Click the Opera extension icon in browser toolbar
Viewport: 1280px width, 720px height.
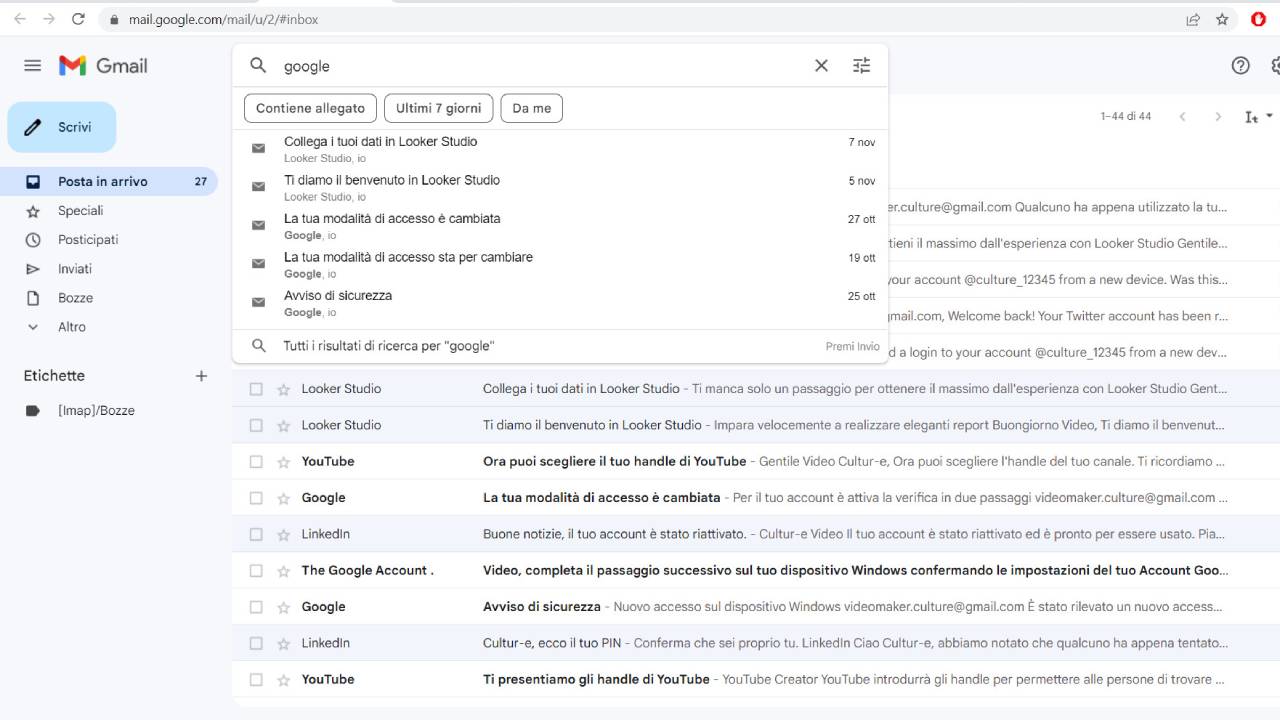point(1259,19)
